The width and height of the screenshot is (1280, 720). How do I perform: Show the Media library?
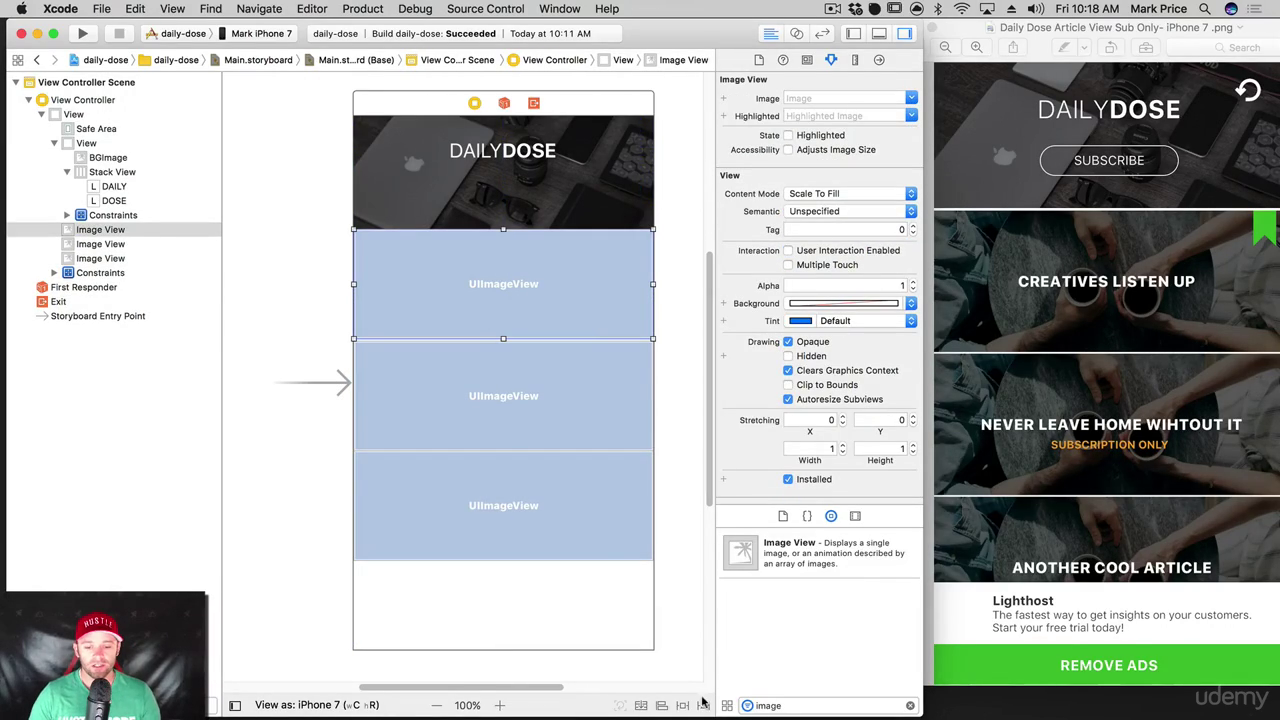[855, 516]
